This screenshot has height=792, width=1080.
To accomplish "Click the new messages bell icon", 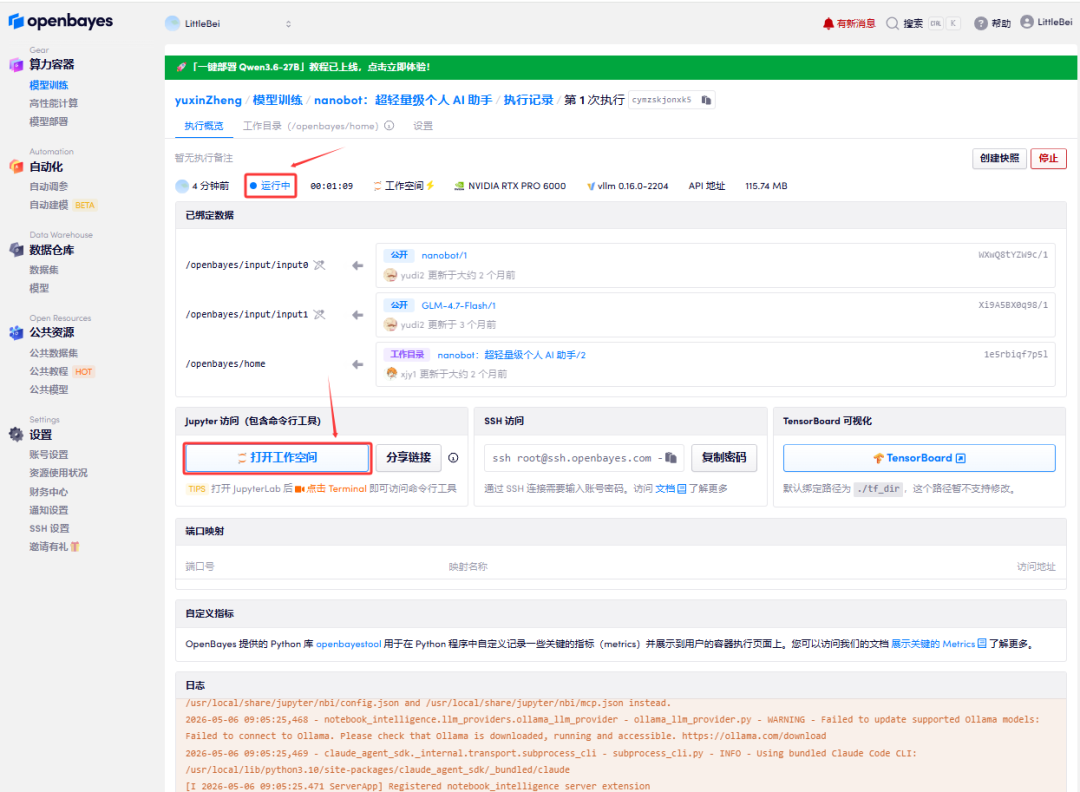I will click(828, 23).
